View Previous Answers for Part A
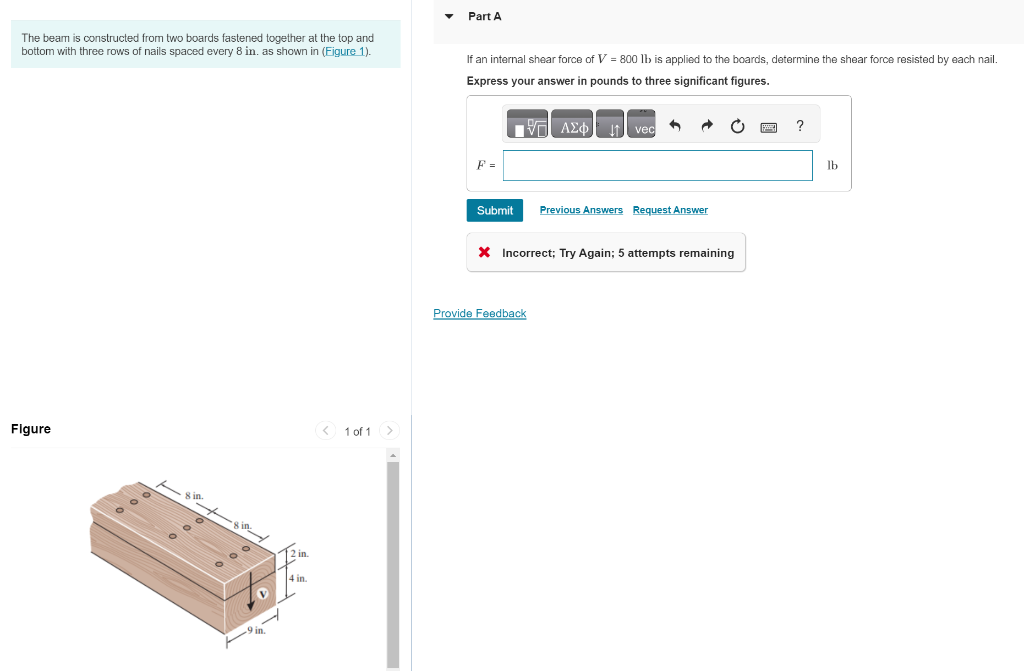Screen dimensions: 1024x671 [x=581, y=209]
